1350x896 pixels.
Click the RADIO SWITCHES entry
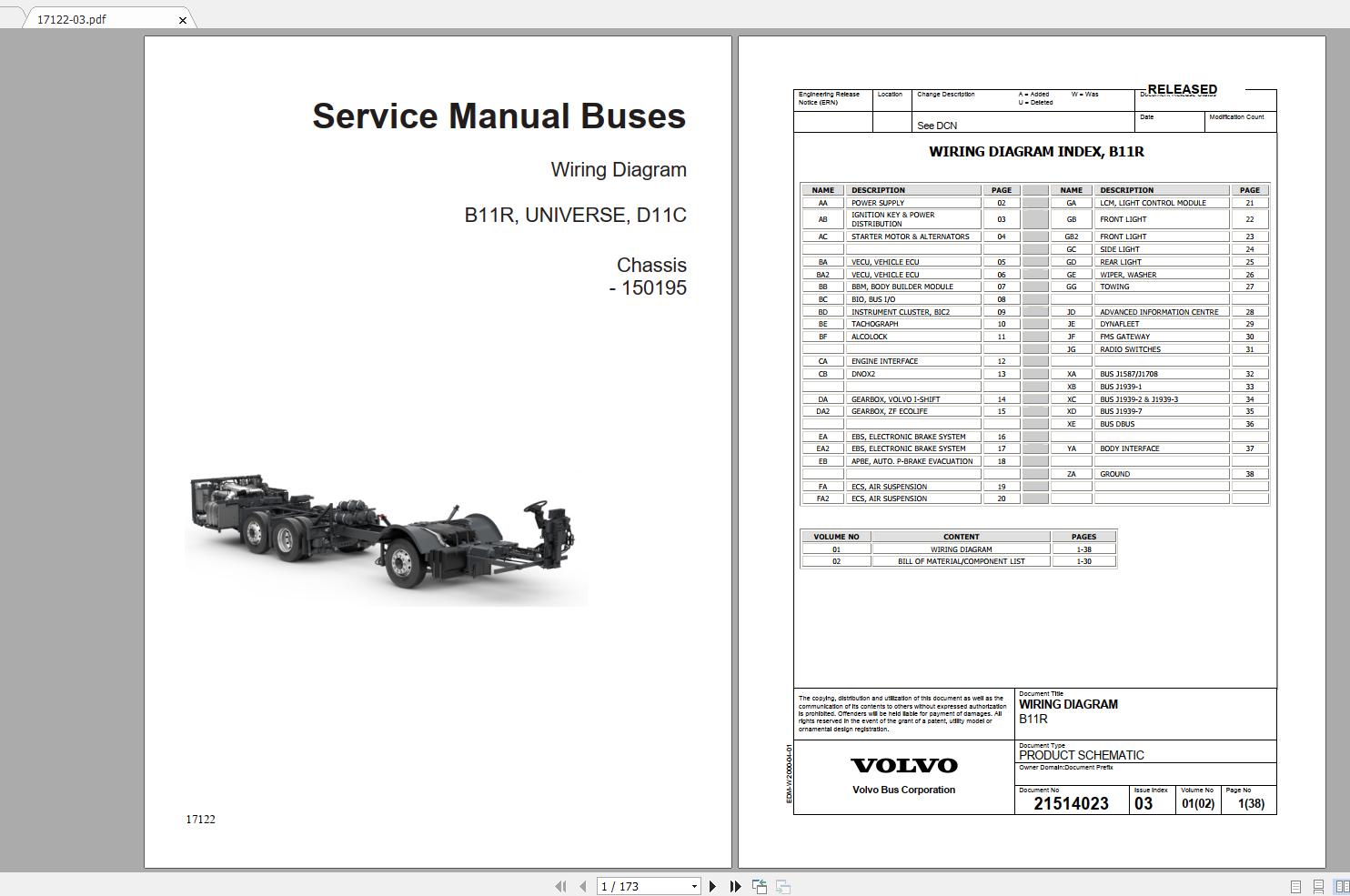pos(1162,349)
